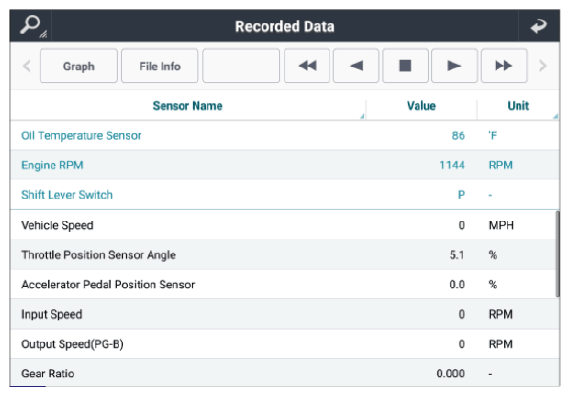The image size is (570, 396).
Task: Click the P shift lever value
Action: 461,195
